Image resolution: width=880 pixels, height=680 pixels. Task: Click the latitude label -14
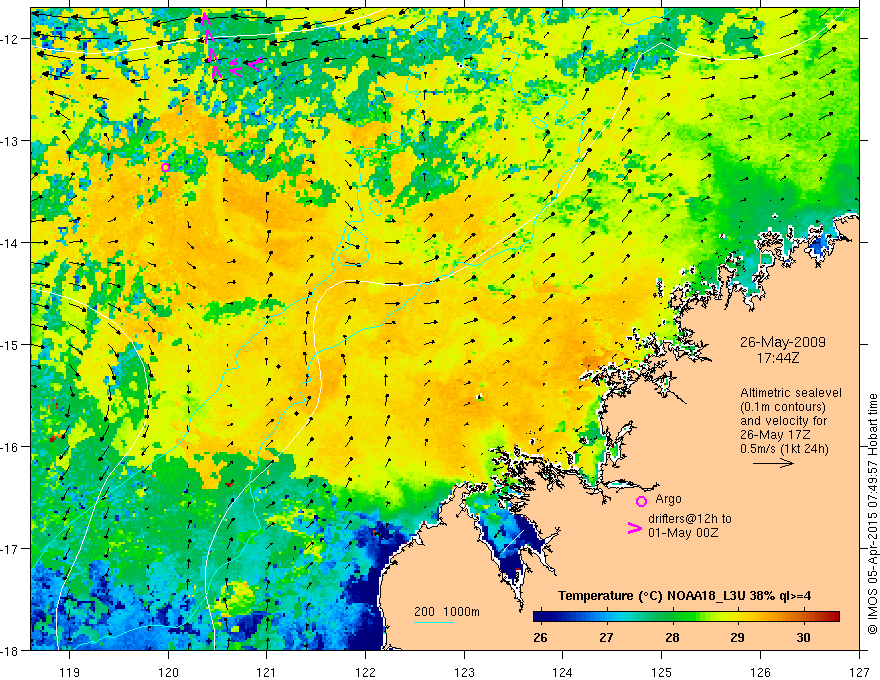(x=11, y=242)
